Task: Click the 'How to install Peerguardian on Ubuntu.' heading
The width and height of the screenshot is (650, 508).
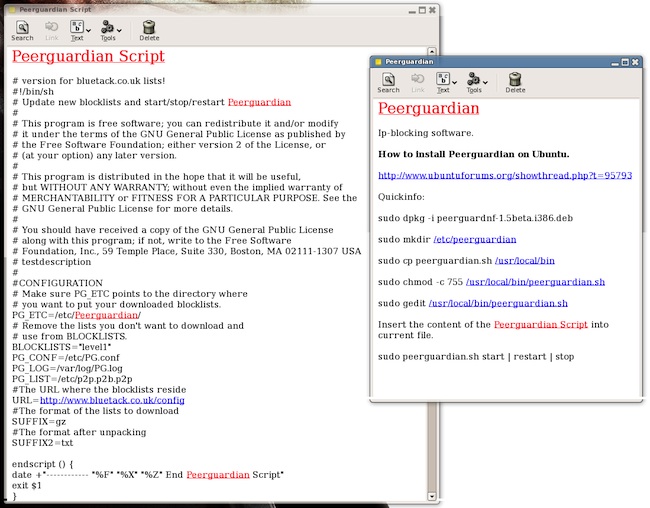Action: (473, 154)
